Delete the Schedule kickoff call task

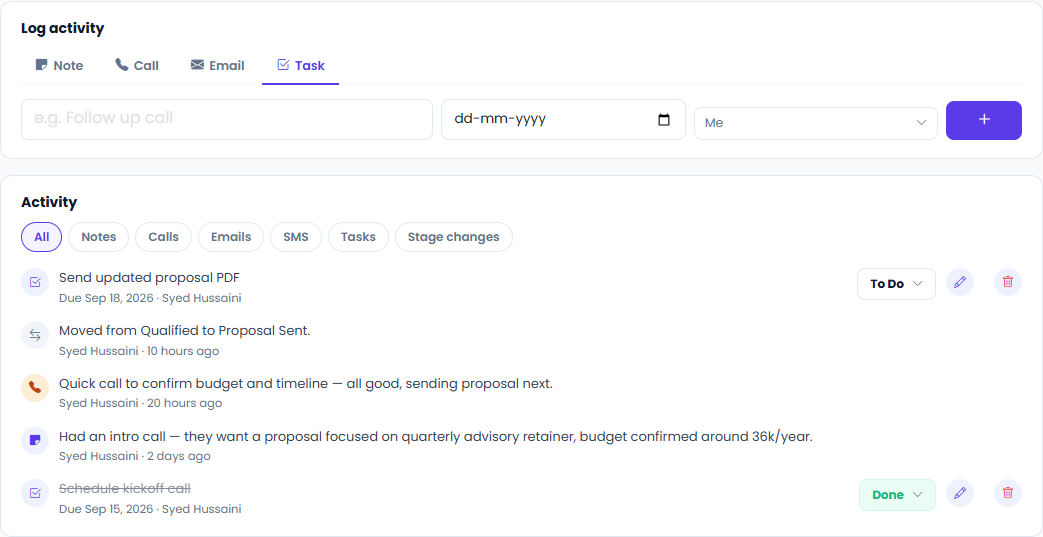click(x=1008, y=493)
